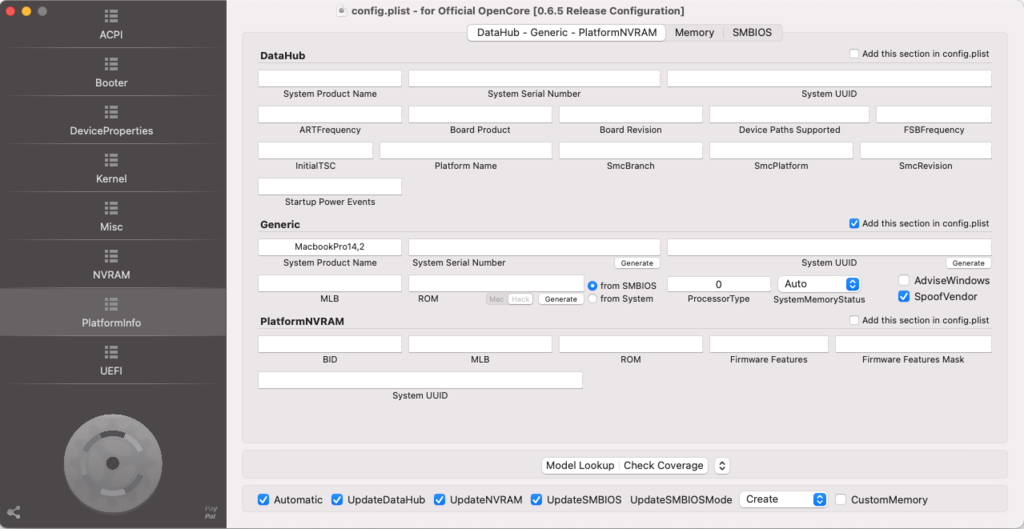Enable DataHub Add this section checkbox

tap(854, 54)
